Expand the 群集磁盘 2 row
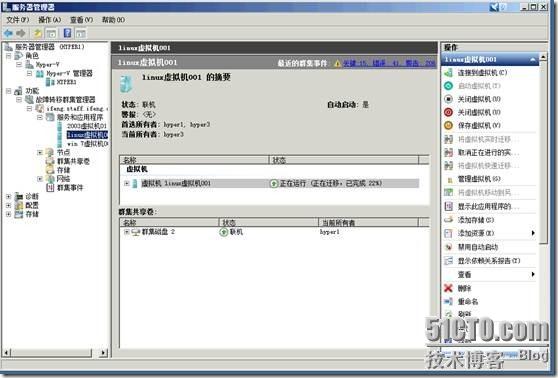Image resolution: width=558 pixels, height=378 pixels. tap(126, 232)
